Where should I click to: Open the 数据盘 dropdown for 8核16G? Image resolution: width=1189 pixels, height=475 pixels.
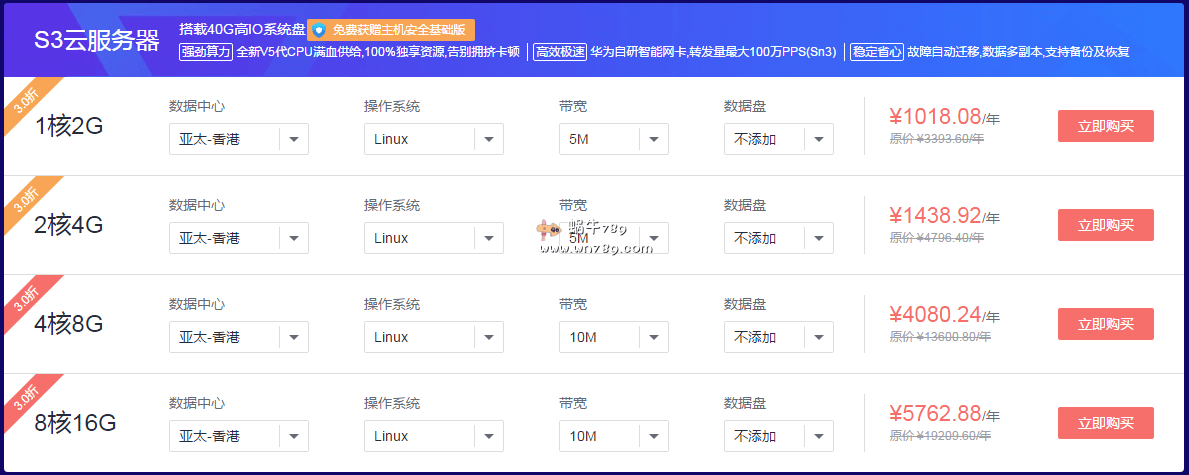click(x=778, y=436)
